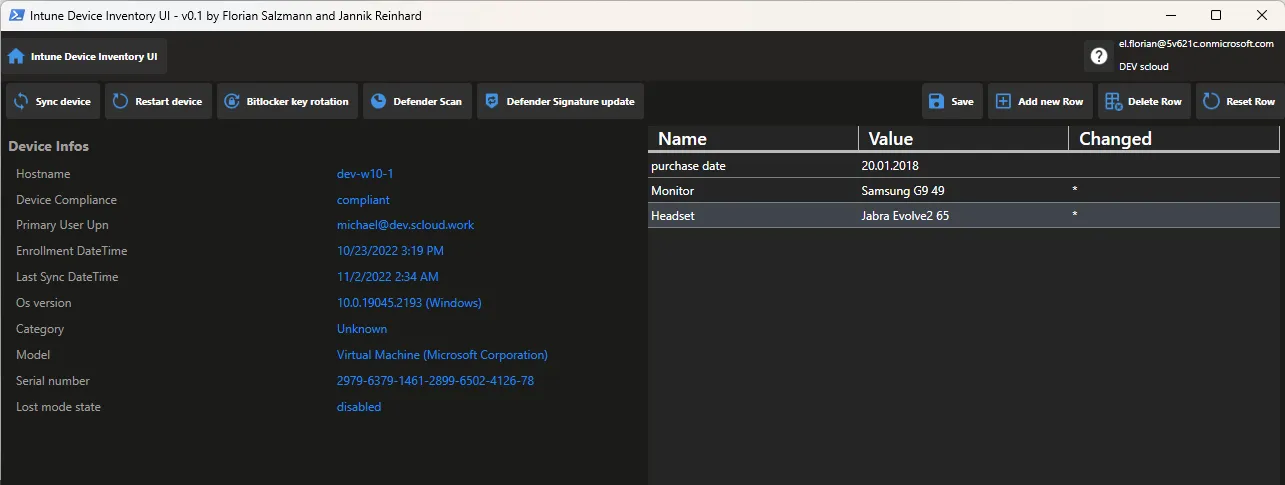
Task: Open the help question mark icon
Action: pos(1100,56)
